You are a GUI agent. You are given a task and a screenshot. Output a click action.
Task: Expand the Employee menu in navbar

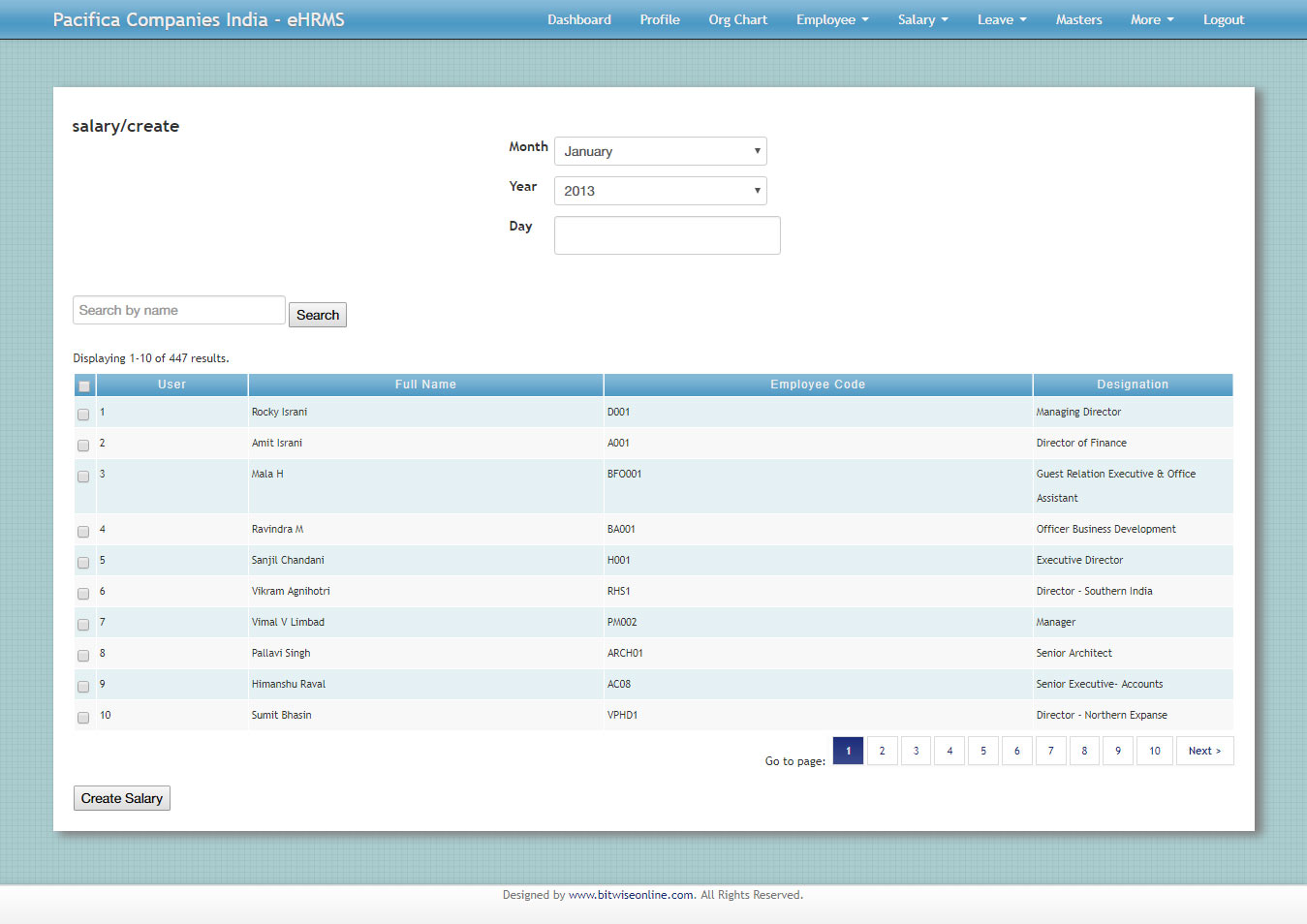coord(831,19)
